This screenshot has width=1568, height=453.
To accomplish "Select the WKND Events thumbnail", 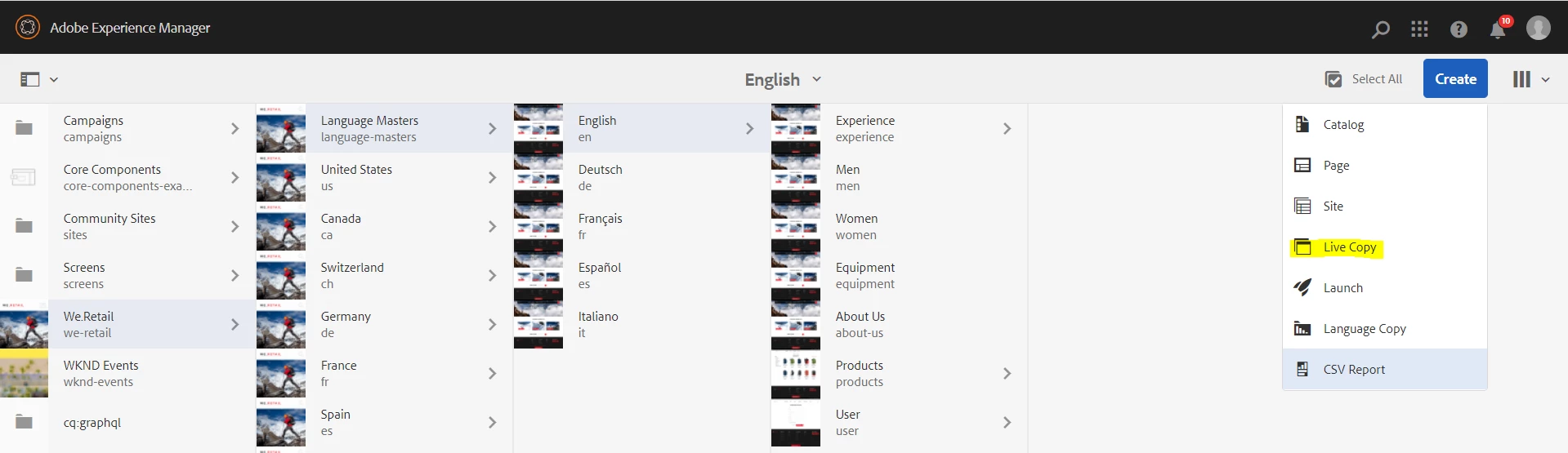I will tap(24, 373).
